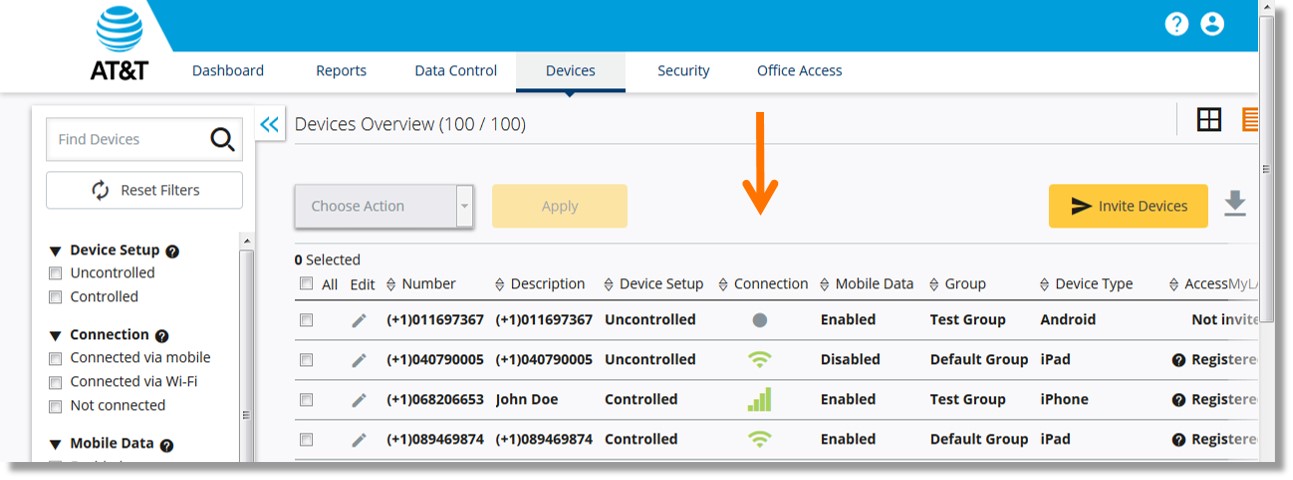This screenshot has height=480, width=1293.
Task: Click mobile signal bars icon for John Doe
Action: (x=760, y=400)
